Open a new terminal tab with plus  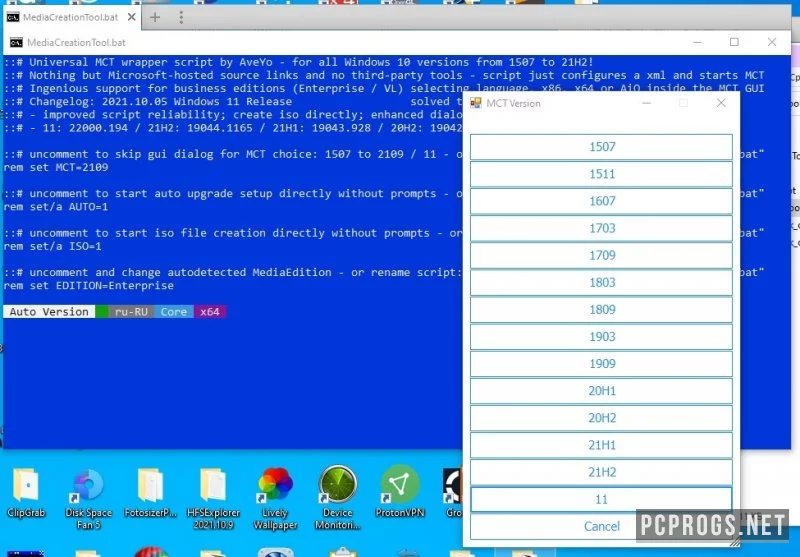[155, 17]
